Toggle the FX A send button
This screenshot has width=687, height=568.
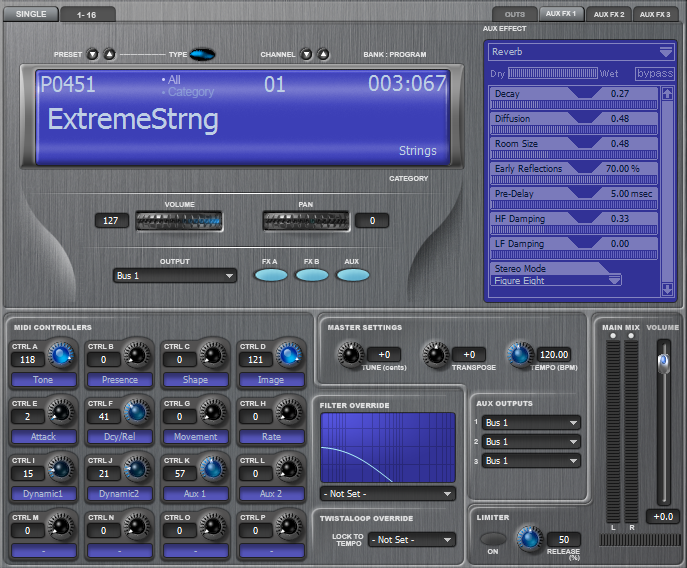coord(270,275)
